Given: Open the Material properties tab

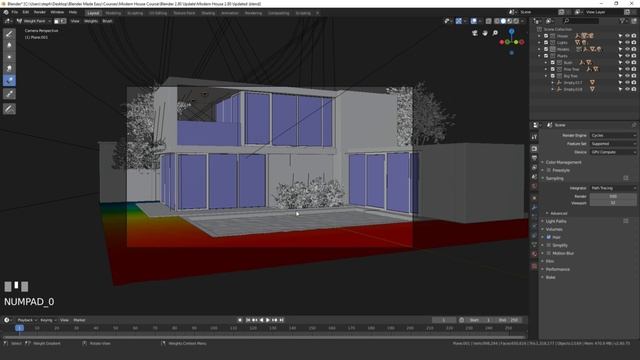Looking at the screenshot, I should pyautogui.click(x=534, y=254).
